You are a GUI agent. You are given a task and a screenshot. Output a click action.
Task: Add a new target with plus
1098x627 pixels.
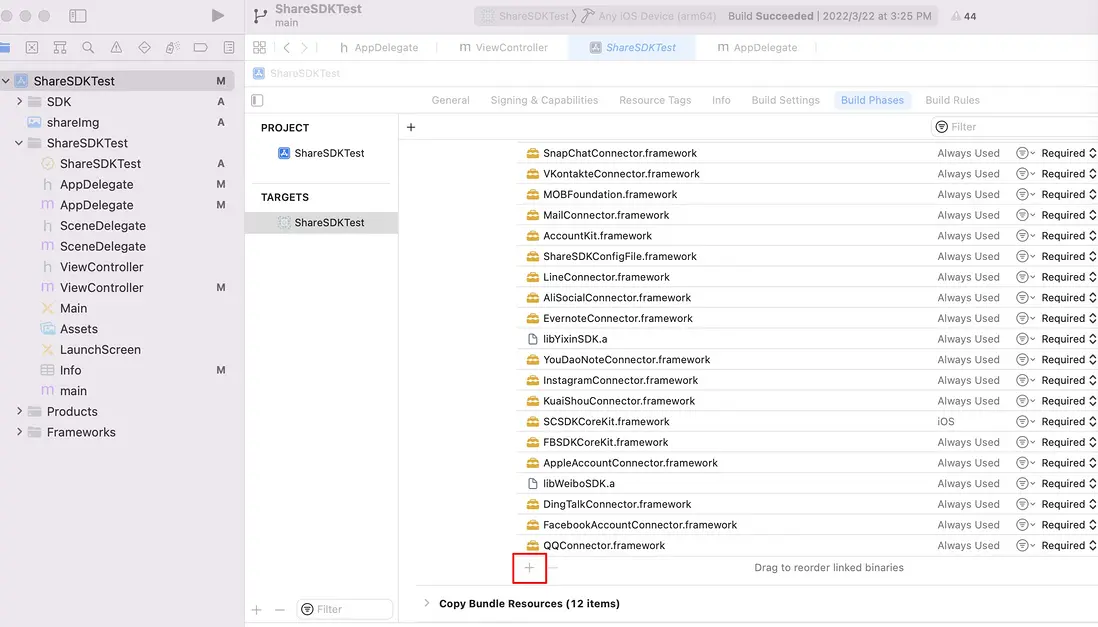[257, 609]
